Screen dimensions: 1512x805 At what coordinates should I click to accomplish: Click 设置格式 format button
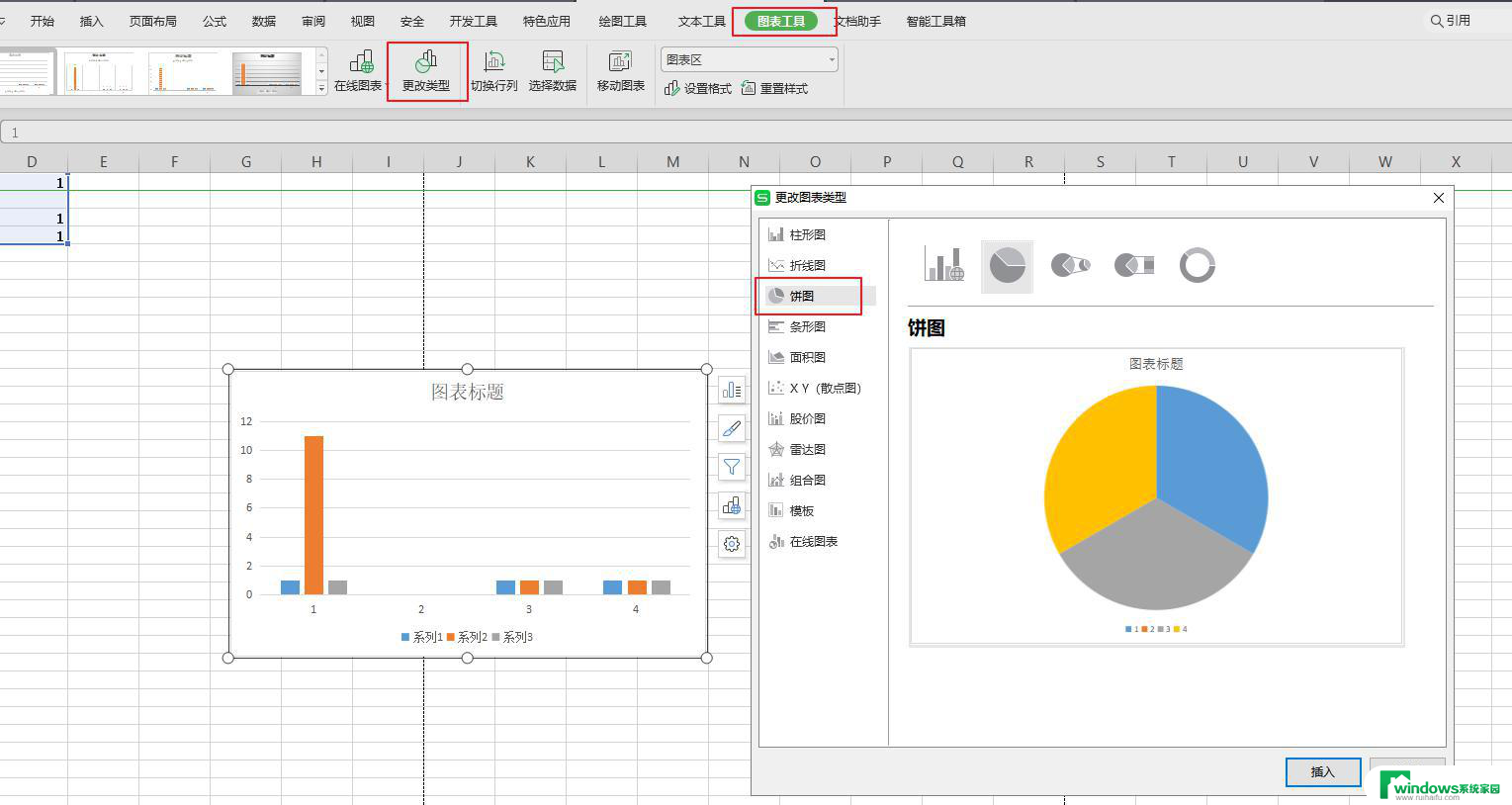pos(698,88)
